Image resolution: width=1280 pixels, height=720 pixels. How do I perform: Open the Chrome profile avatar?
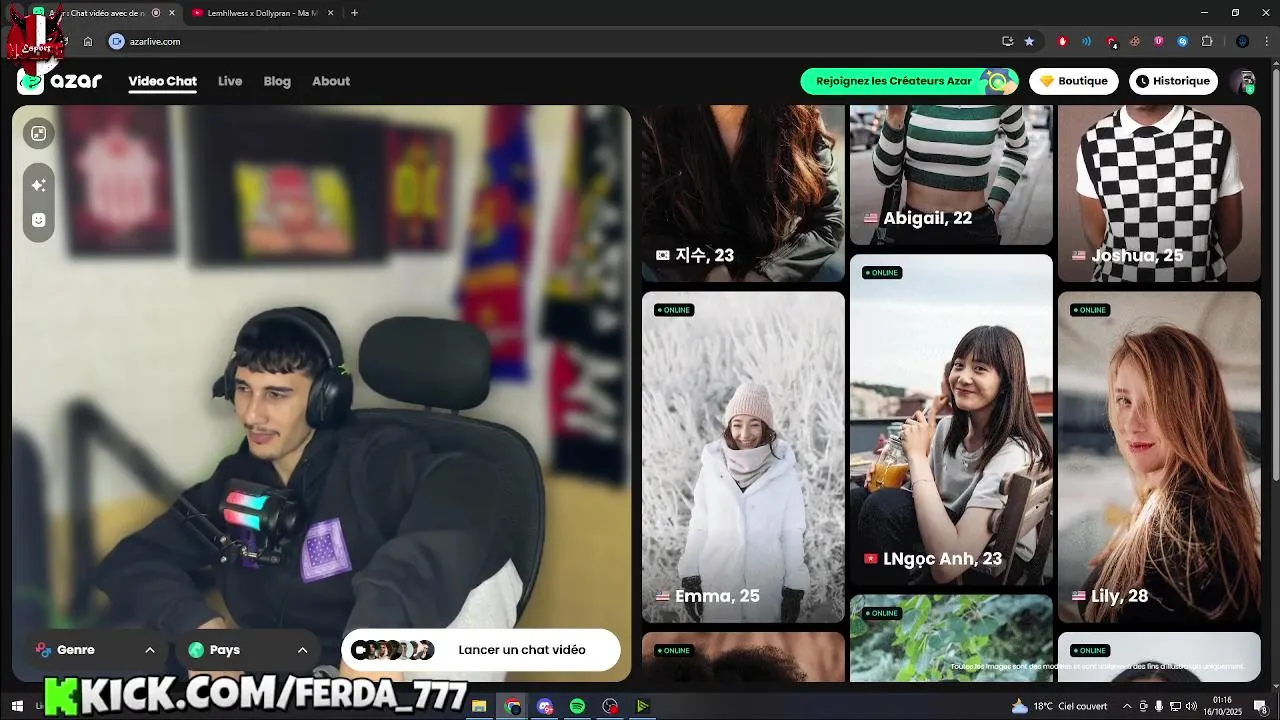[1242, 42]
